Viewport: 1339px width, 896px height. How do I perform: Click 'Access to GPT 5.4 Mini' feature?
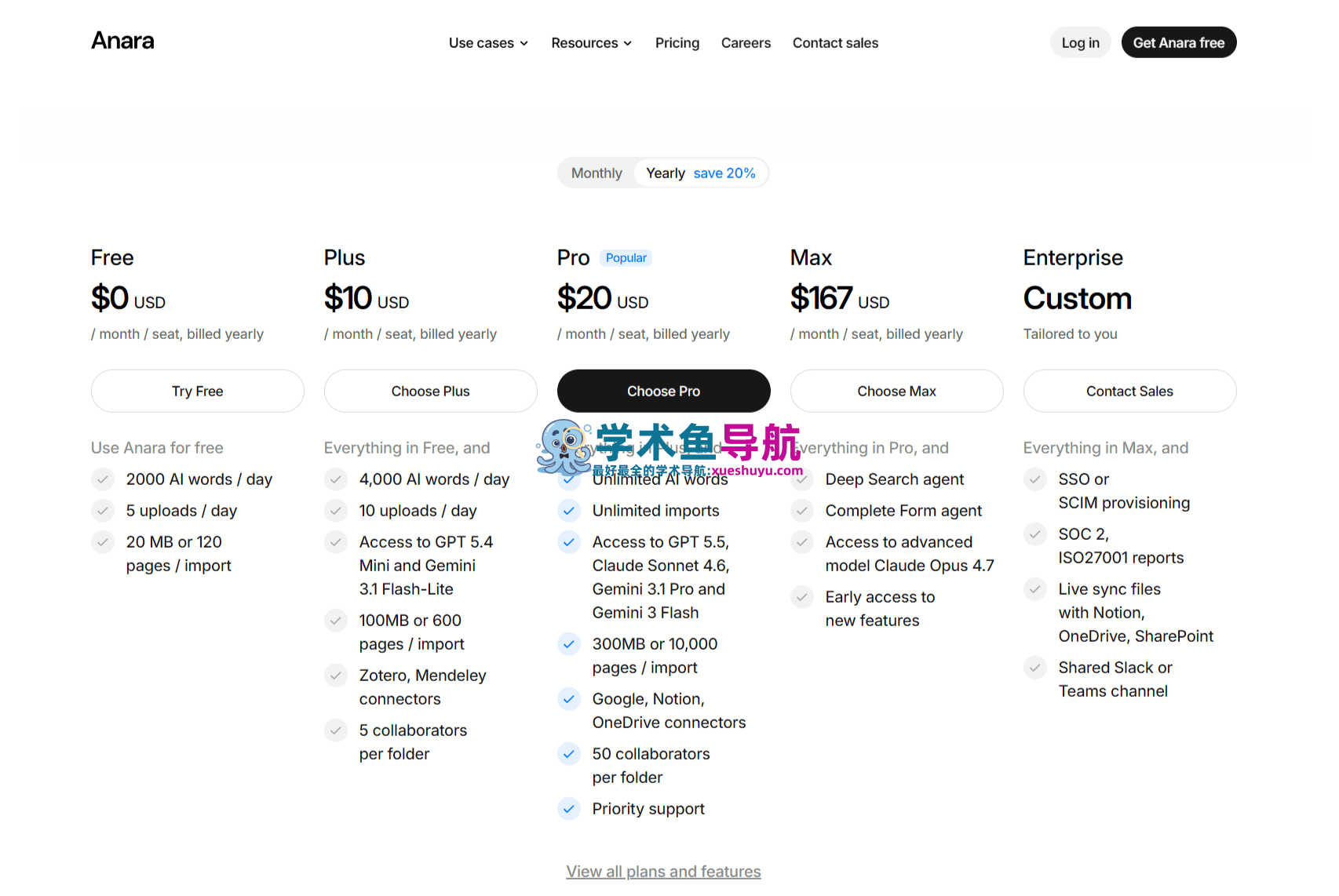(x=426, y=566)
